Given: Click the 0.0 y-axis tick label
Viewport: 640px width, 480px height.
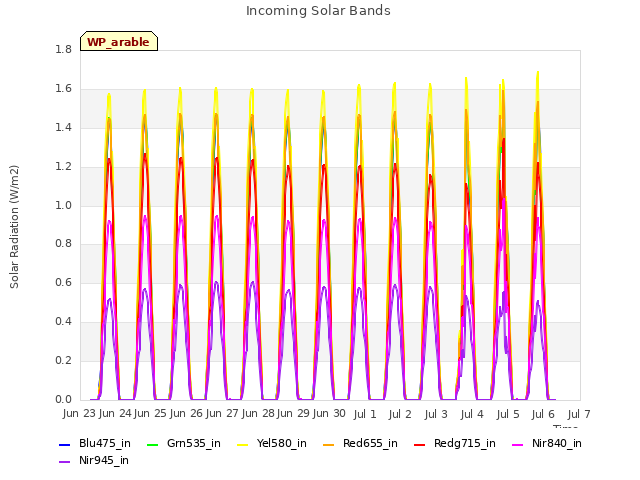Looking at the screenshot, I should [63, 400].
